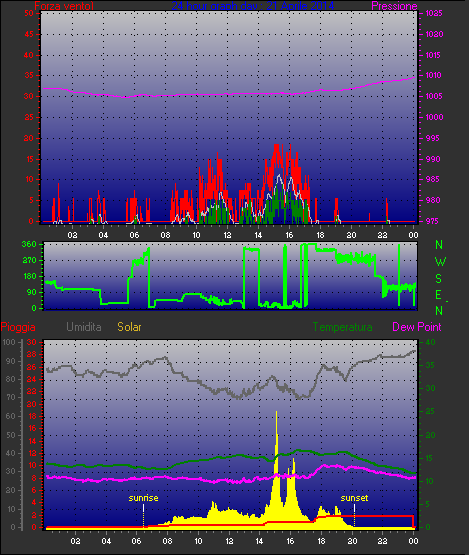Click the 180 wind direction axis value
This screenshot has height=555, width=469.
click(29, 276)
